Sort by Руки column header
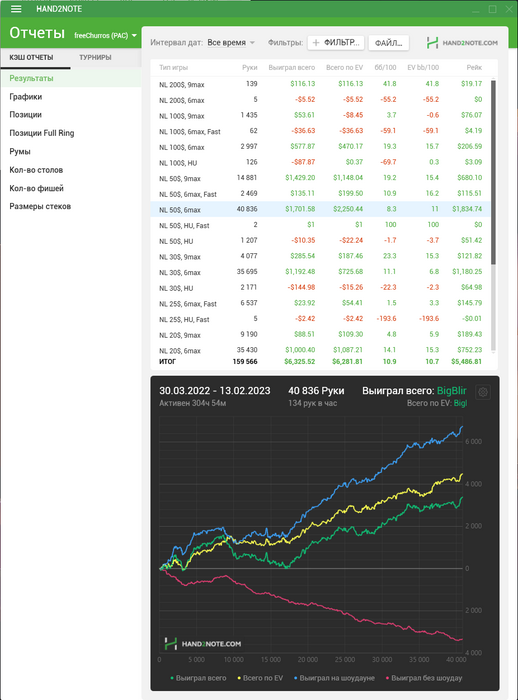Viewport: 518px width, 700px height. tap(250, 67)
